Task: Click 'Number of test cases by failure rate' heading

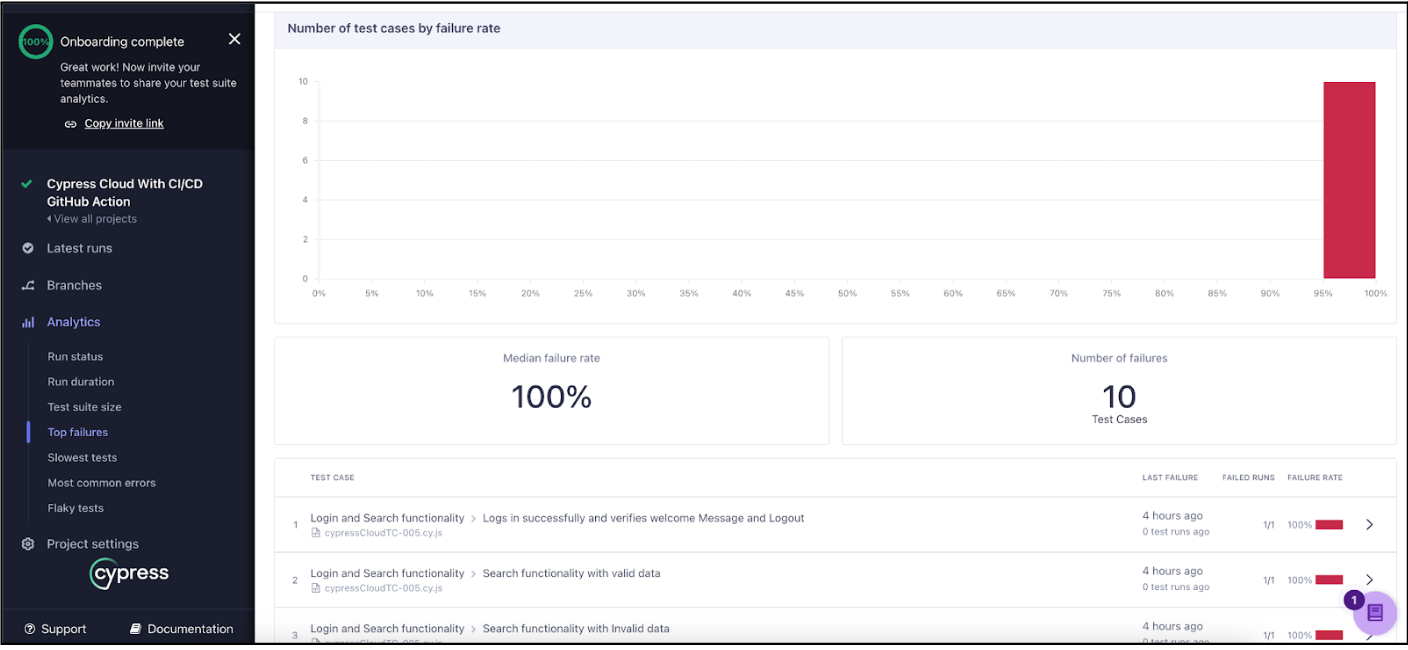Action: coord(394,28)
